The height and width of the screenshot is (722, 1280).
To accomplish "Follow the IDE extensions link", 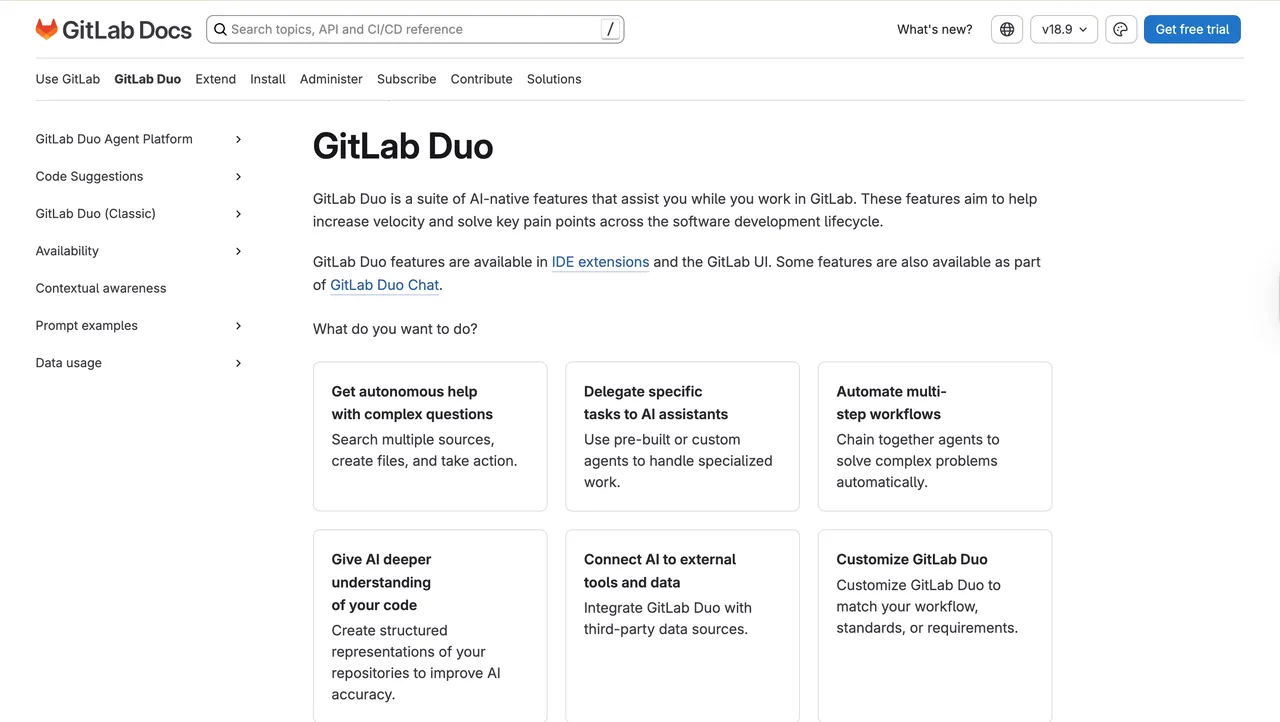I will point(600,262).
